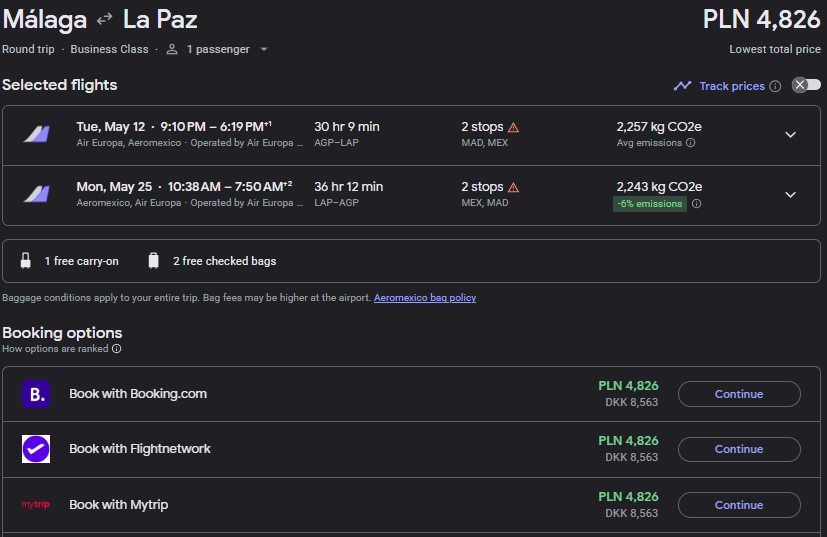Click the Air Europa logo on May 12 flight
This screenshot has width=827, height=537.
(36, 135)
